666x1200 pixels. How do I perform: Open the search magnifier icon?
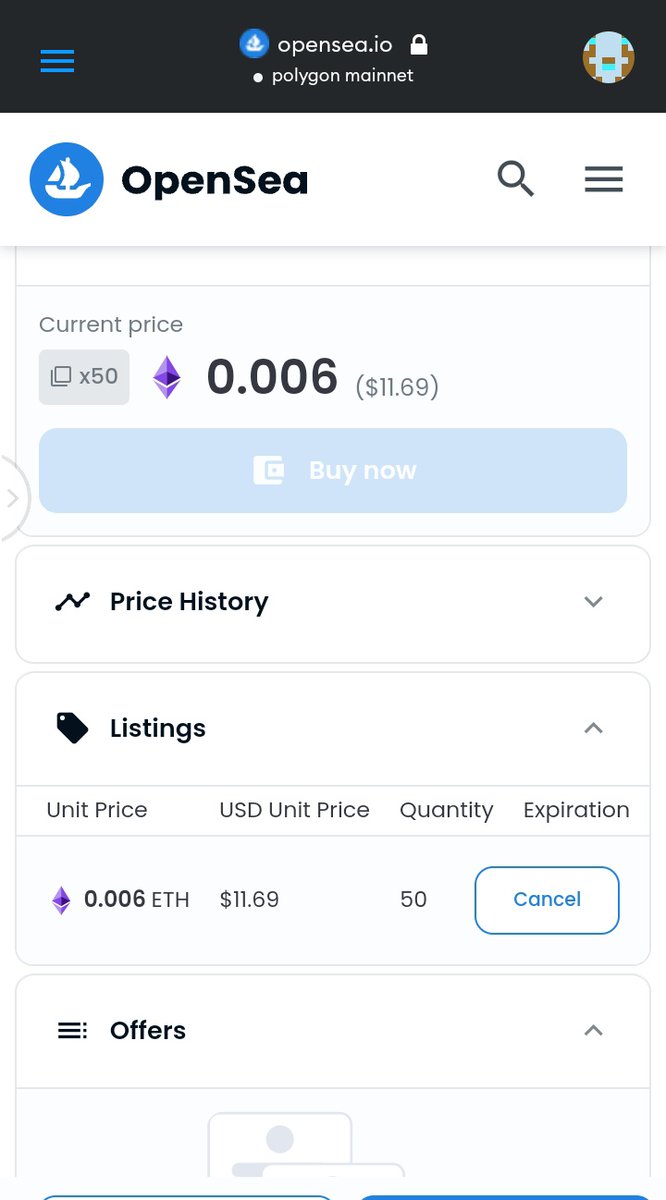point(516,179)
